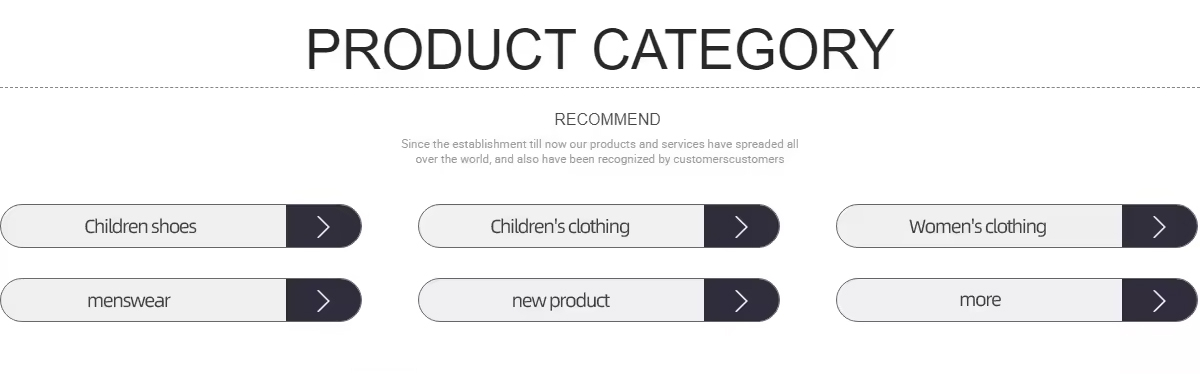
Task: Click the arrow icon beside new product
Action: 741,300
